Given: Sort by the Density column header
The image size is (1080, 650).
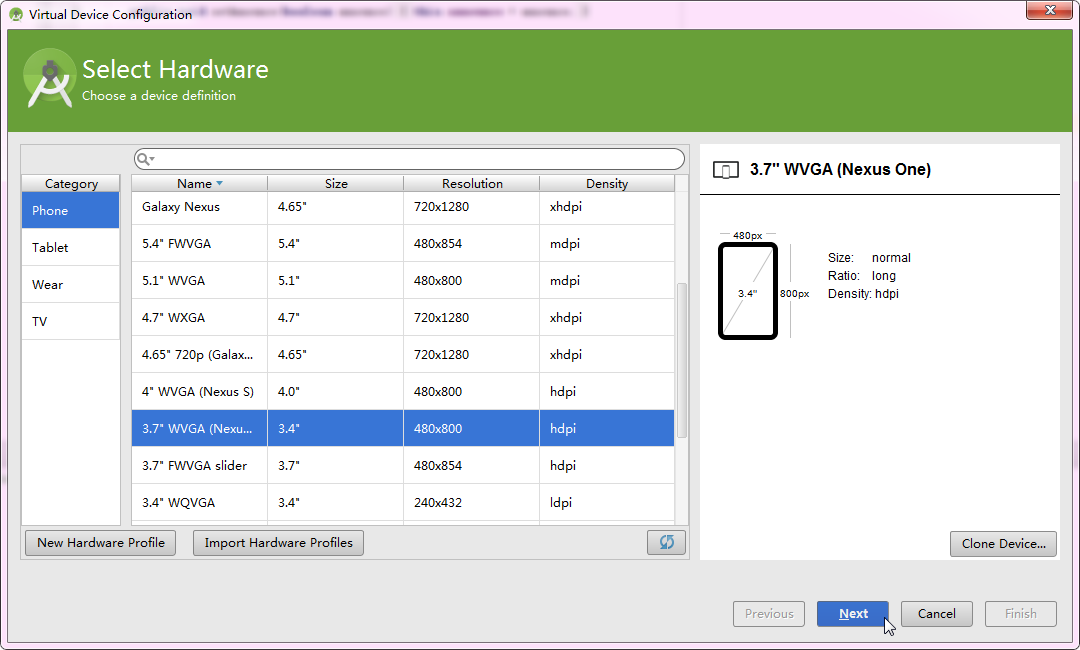Looking at the screenshot, I should (x=607, y=183).
